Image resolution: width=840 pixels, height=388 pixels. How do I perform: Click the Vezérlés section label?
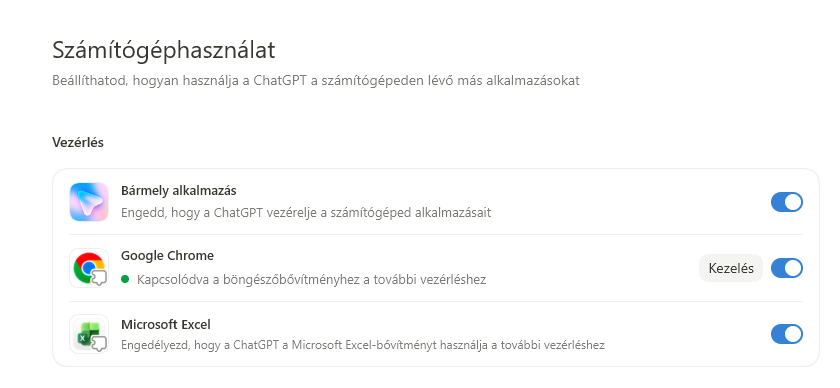click(x=78, y=143)
